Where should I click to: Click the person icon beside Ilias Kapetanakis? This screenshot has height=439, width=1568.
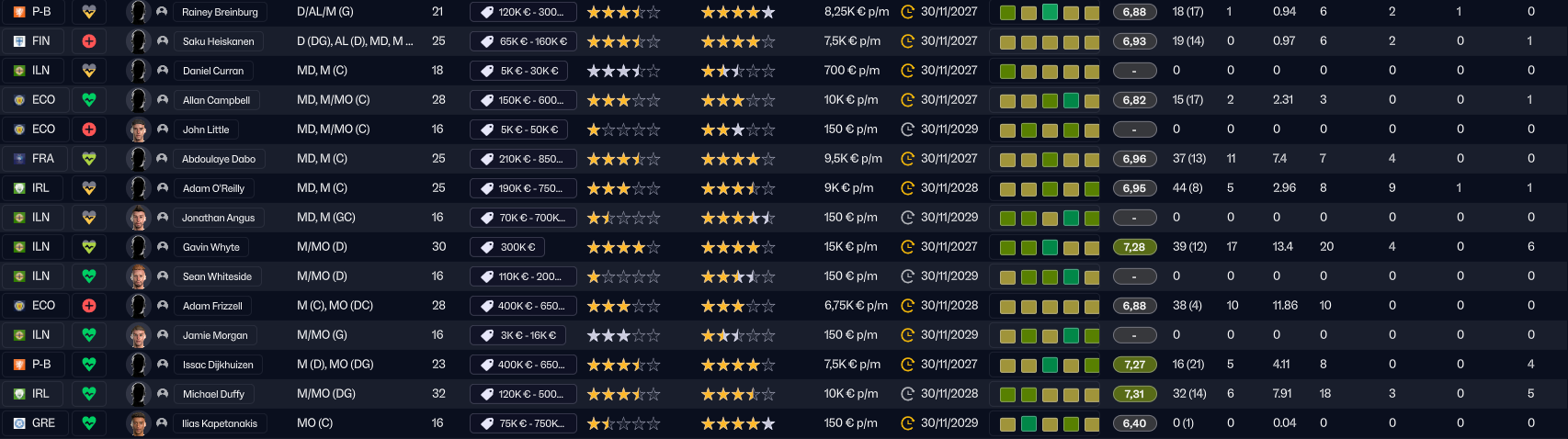coord(163,423)
